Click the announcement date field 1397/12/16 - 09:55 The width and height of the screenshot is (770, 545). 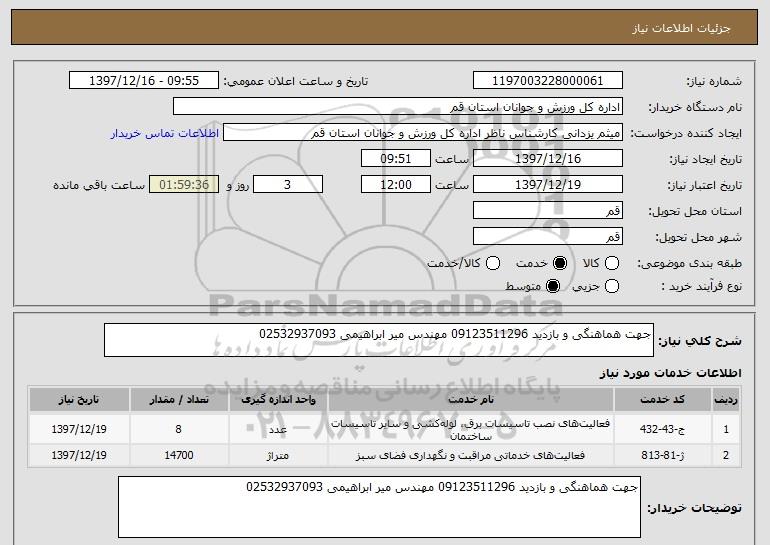pos(144,81)
